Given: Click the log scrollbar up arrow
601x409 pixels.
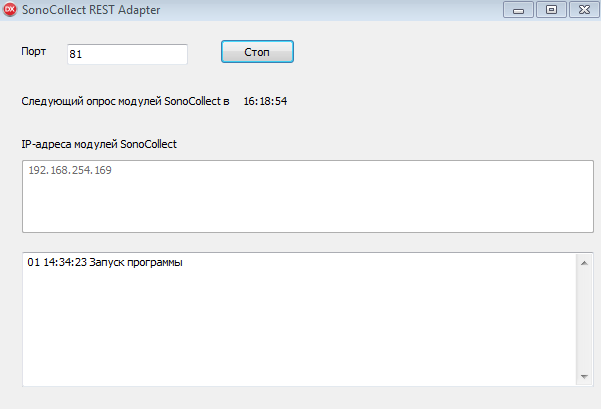Looking at the screenshot, I should (584, 263).
